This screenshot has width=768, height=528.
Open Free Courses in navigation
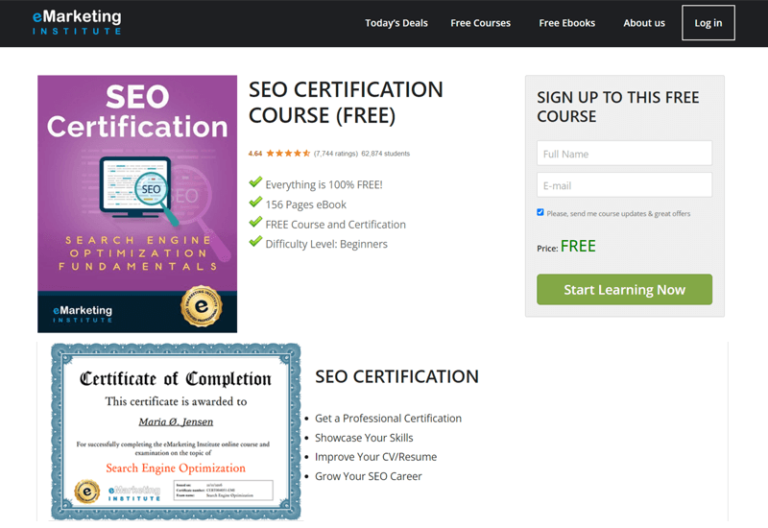pos(480,23)
